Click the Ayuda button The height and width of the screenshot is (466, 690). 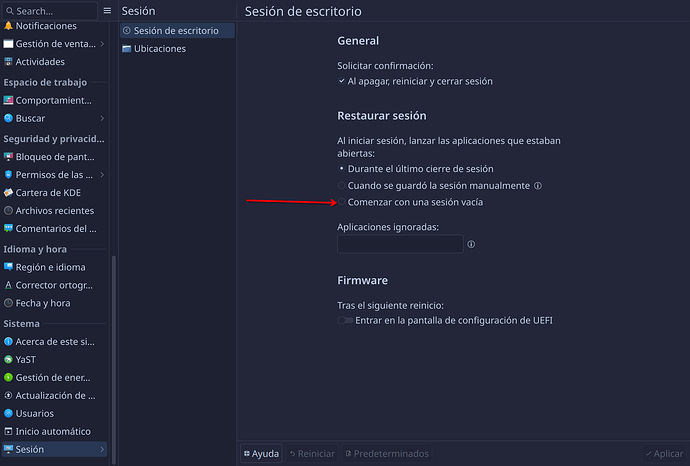pos(261,454)
